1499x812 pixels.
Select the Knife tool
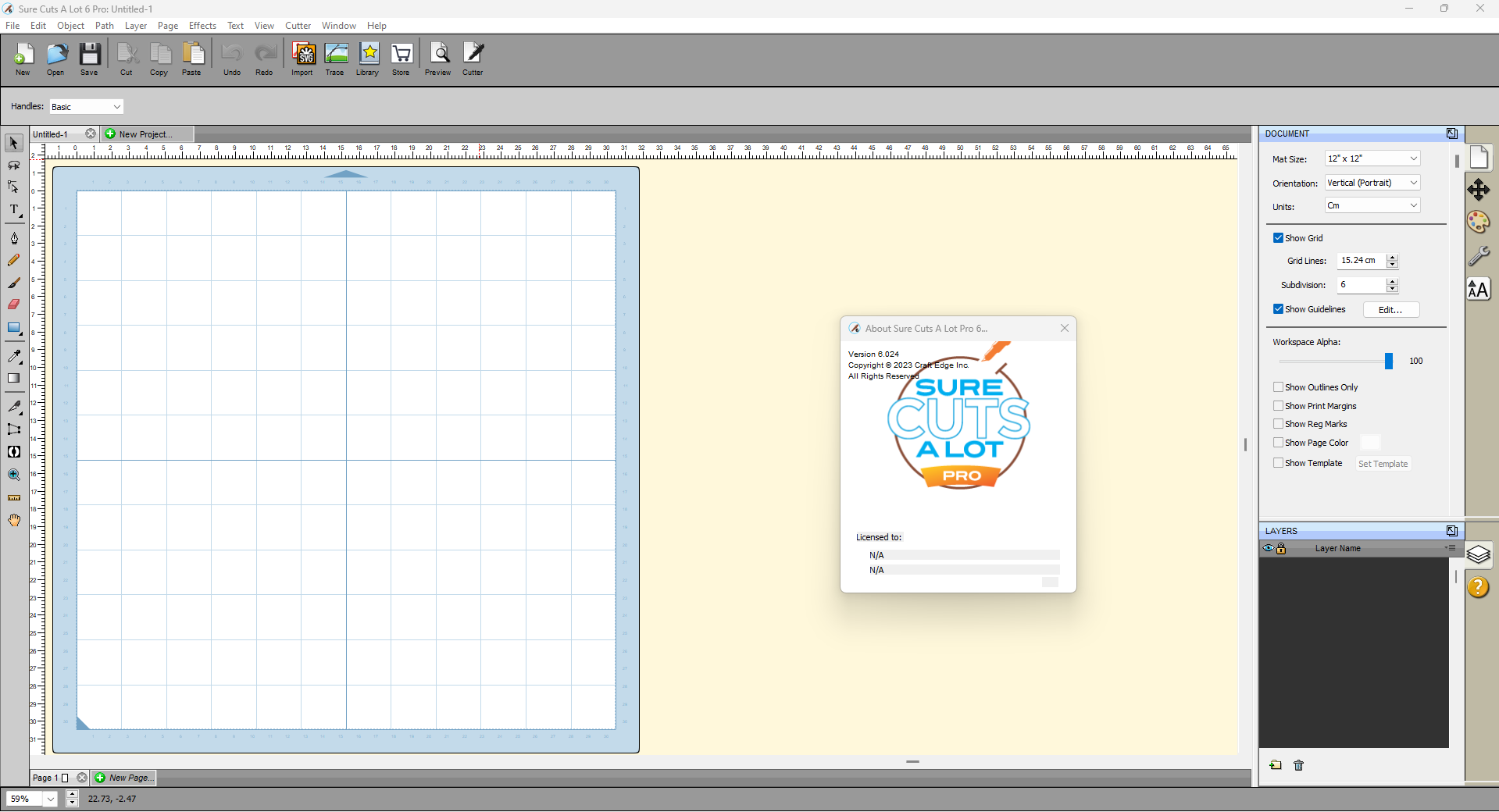pos(13,406)
